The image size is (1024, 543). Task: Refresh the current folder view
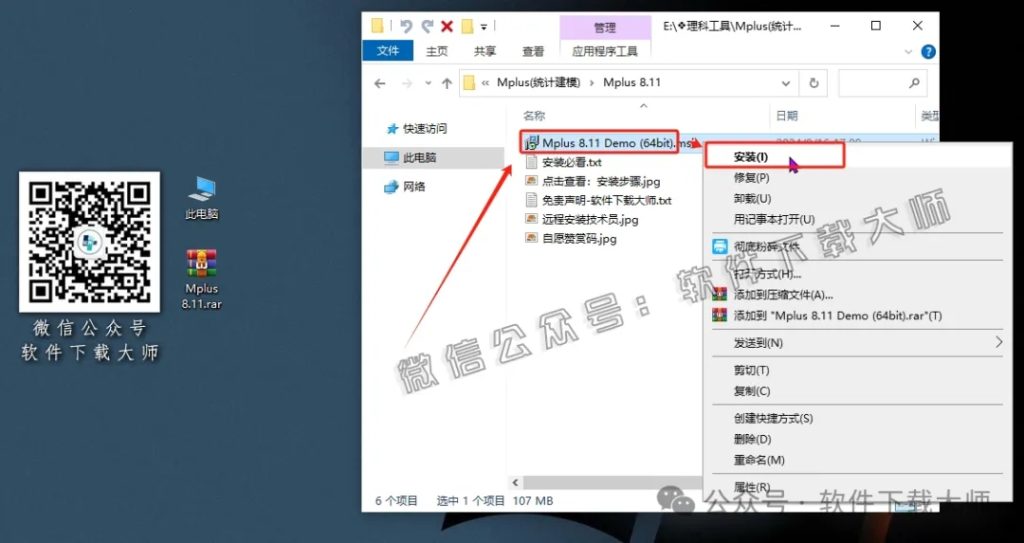coord(814,83)
